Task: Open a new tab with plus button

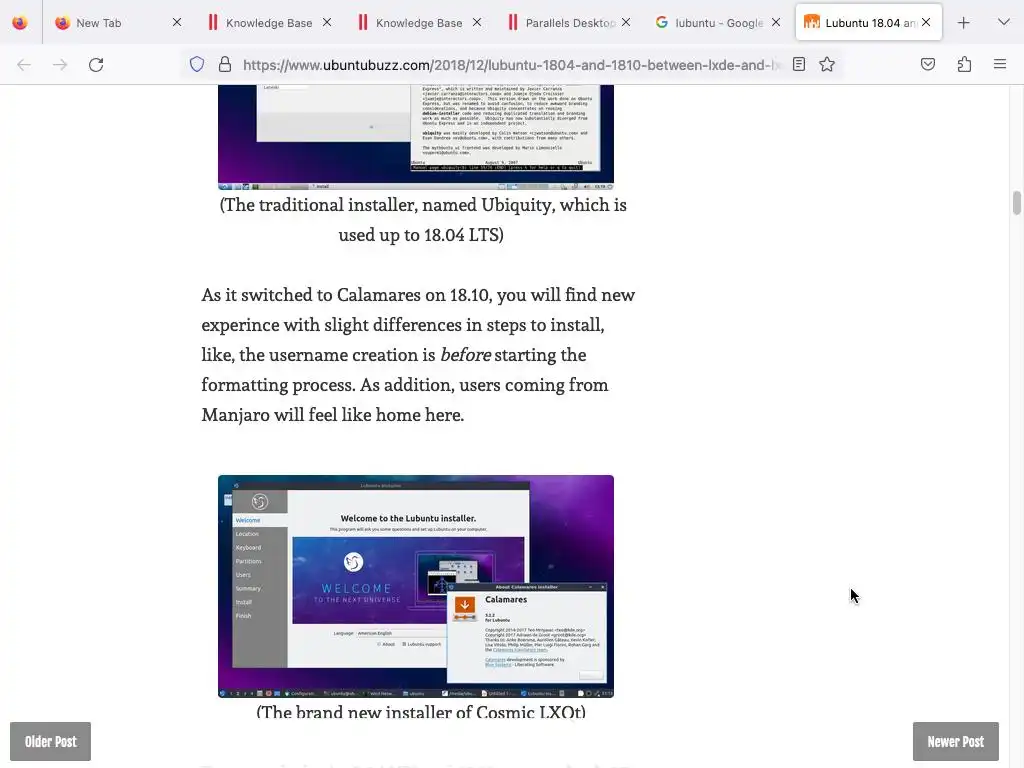Action: click(x=963, y=23)
